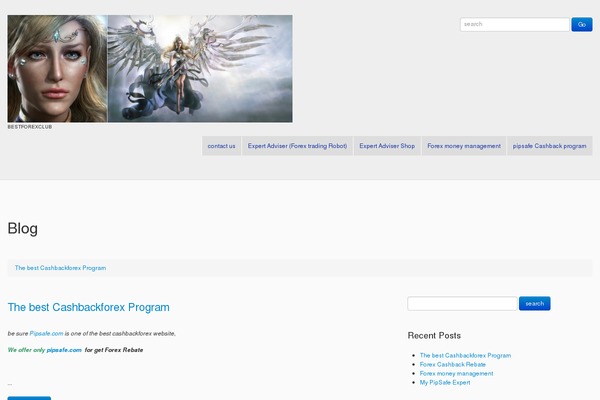Open Forex money management menu item
The image size is (600, 400).
464,146
